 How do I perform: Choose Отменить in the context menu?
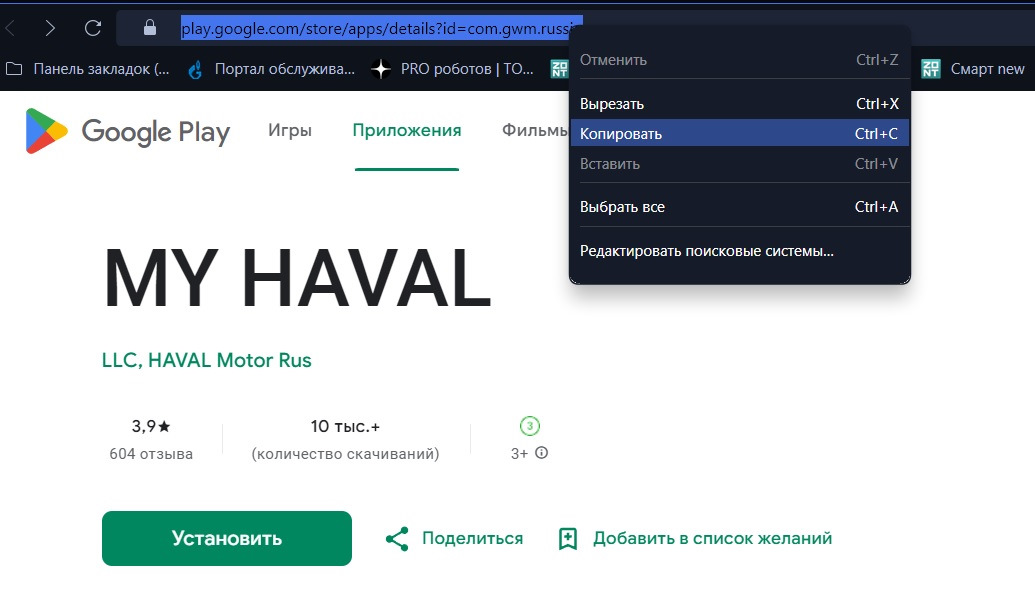(x=739, y=59)
